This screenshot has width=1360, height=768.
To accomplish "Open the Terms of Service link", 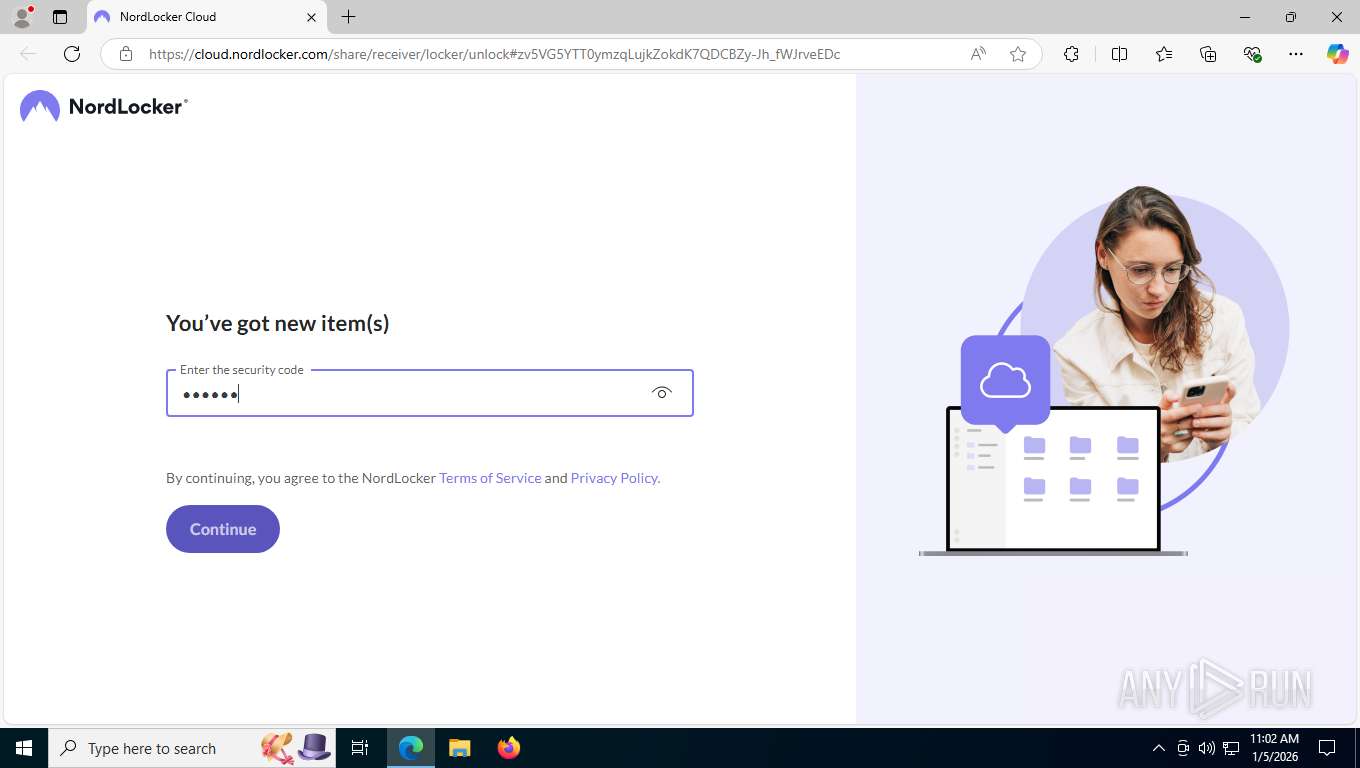I will [490, 478].
